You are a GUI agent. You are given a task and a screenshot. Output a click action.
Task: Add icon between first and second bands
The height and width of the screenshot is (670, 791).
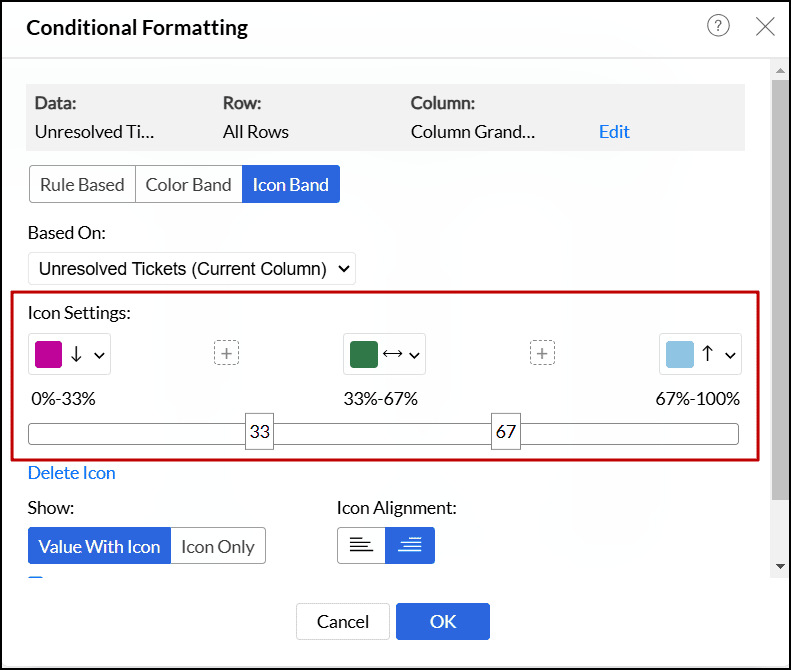coord(227,353)
